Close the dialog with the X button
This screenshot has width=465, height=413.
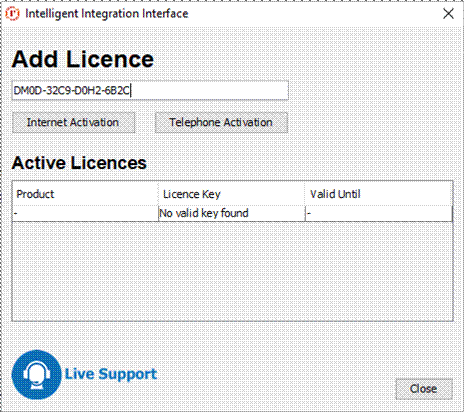pyautogui.click(x=448, y=14)
